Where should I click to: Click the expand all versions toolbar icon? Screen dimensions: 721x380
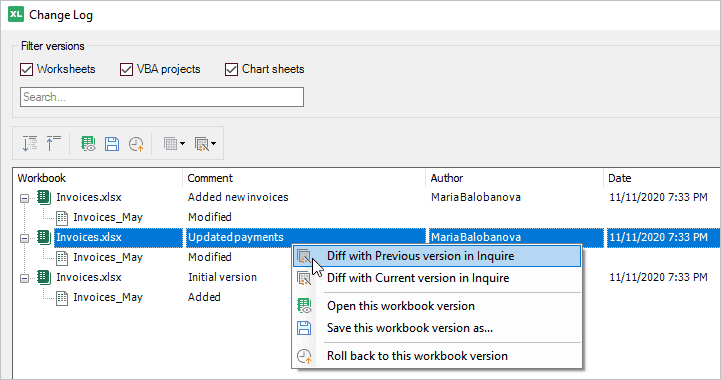tap(30, 144)
